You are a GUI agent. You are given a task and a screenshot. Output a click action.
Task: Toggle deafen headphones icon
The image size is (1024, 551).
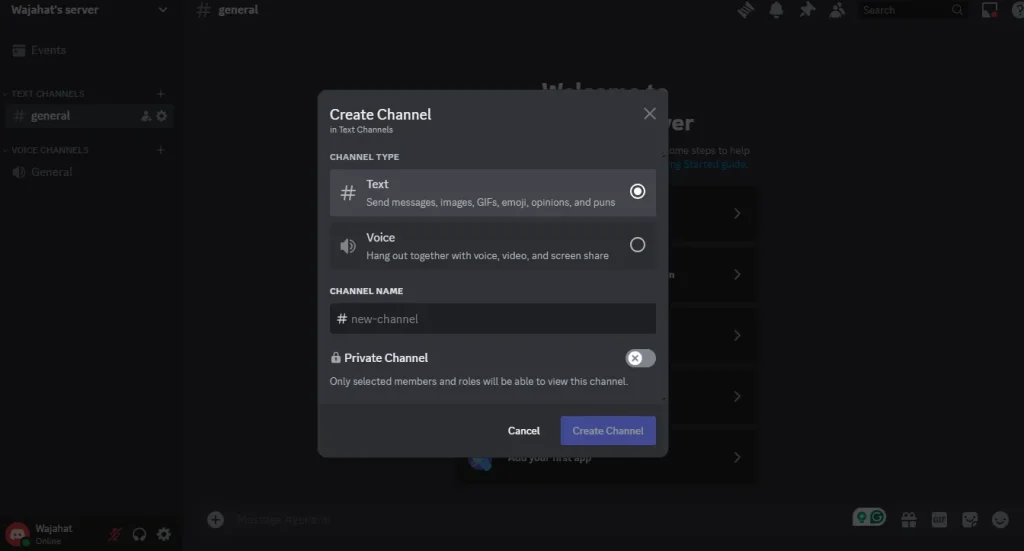139,535
